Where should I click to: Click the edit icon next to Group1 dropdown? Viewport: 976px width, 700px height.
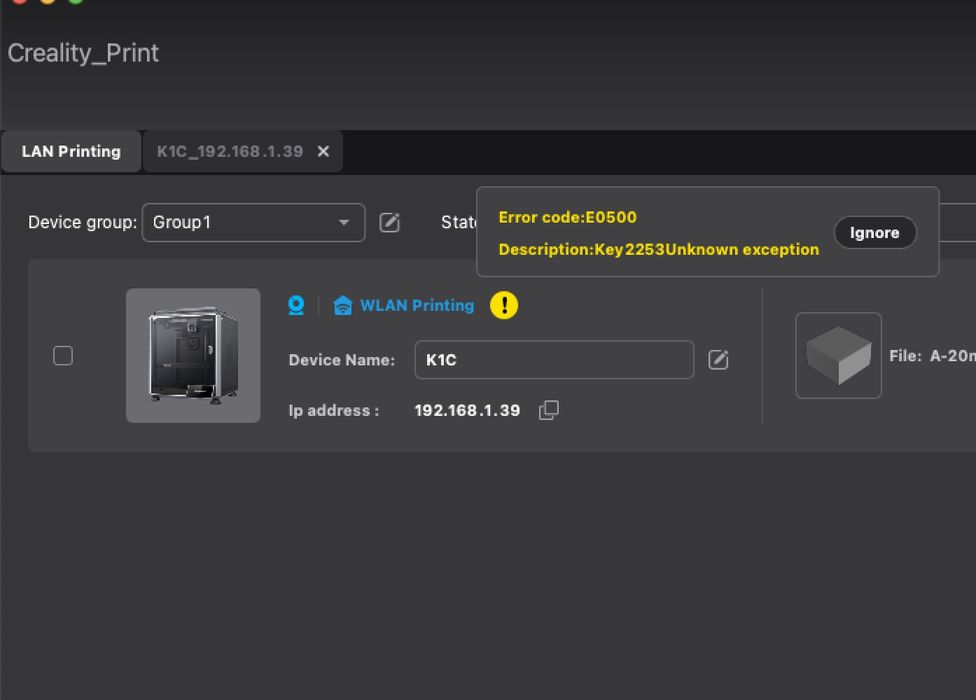(x=390, y=222)
